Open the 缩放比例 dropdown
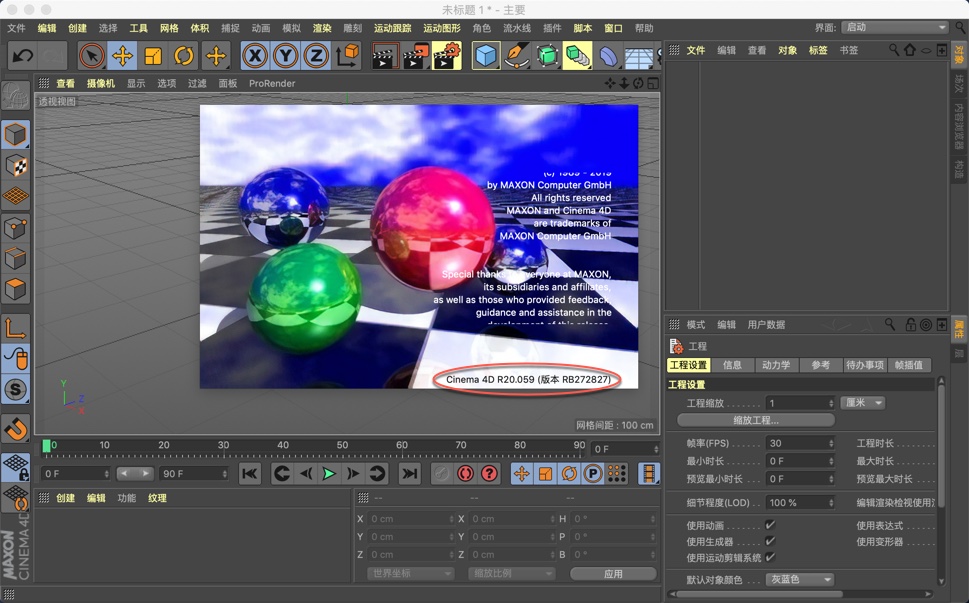The width and height of the screenshot is (969, 603). [x=511, y=573]
